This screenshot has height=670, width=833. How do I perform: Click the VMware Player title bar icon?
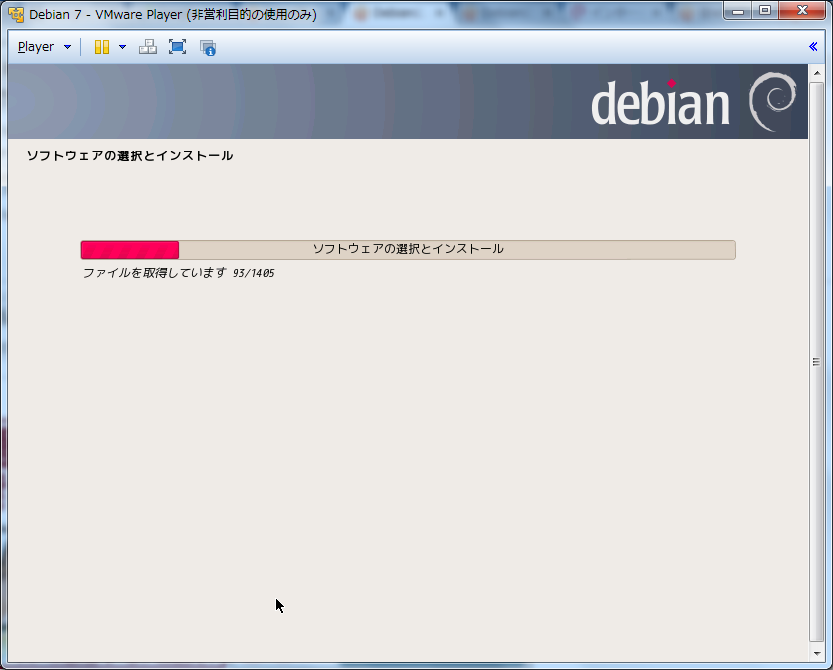[16, 15]
